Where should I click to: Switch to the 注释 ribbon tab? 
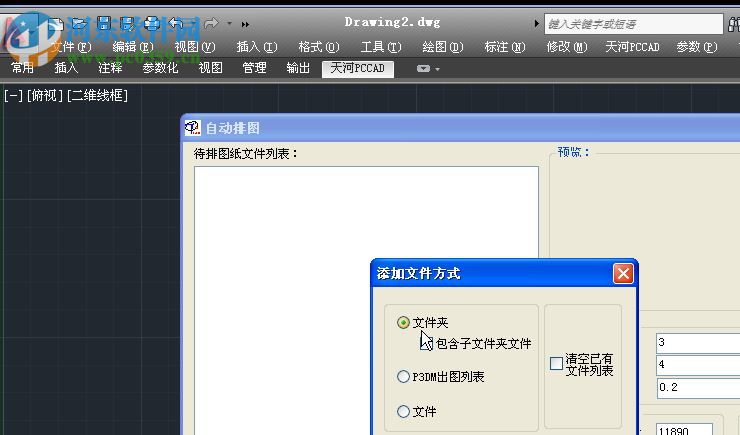click(110, 68)
